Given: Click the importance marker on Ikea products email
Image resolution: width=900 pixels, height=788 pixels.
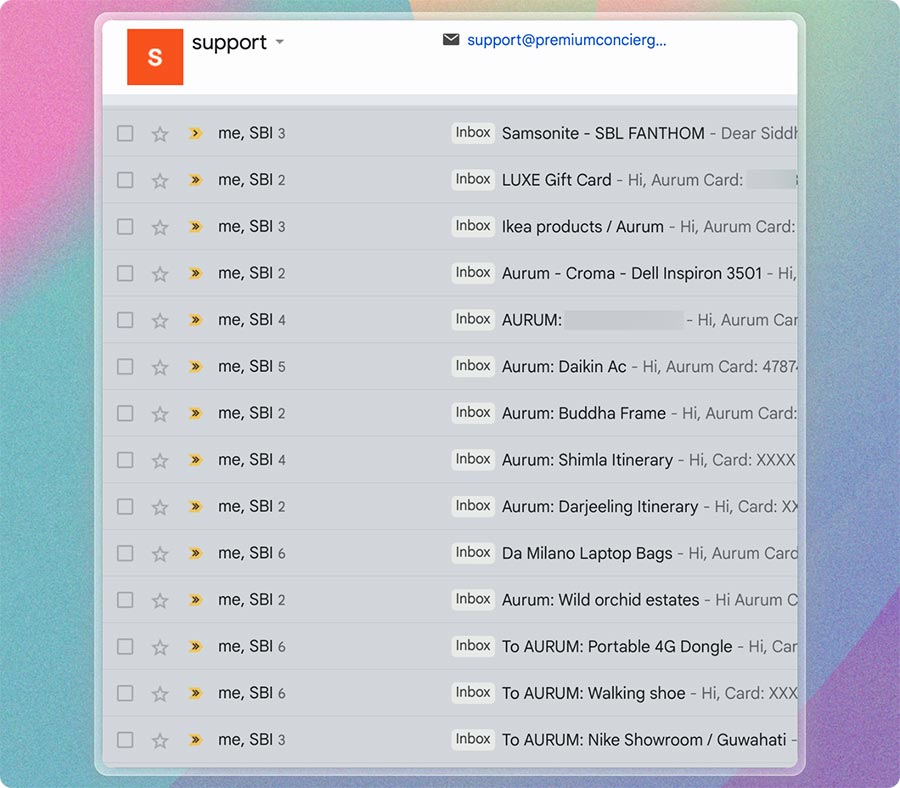Looking at the screenshot, I should (196, 227).
